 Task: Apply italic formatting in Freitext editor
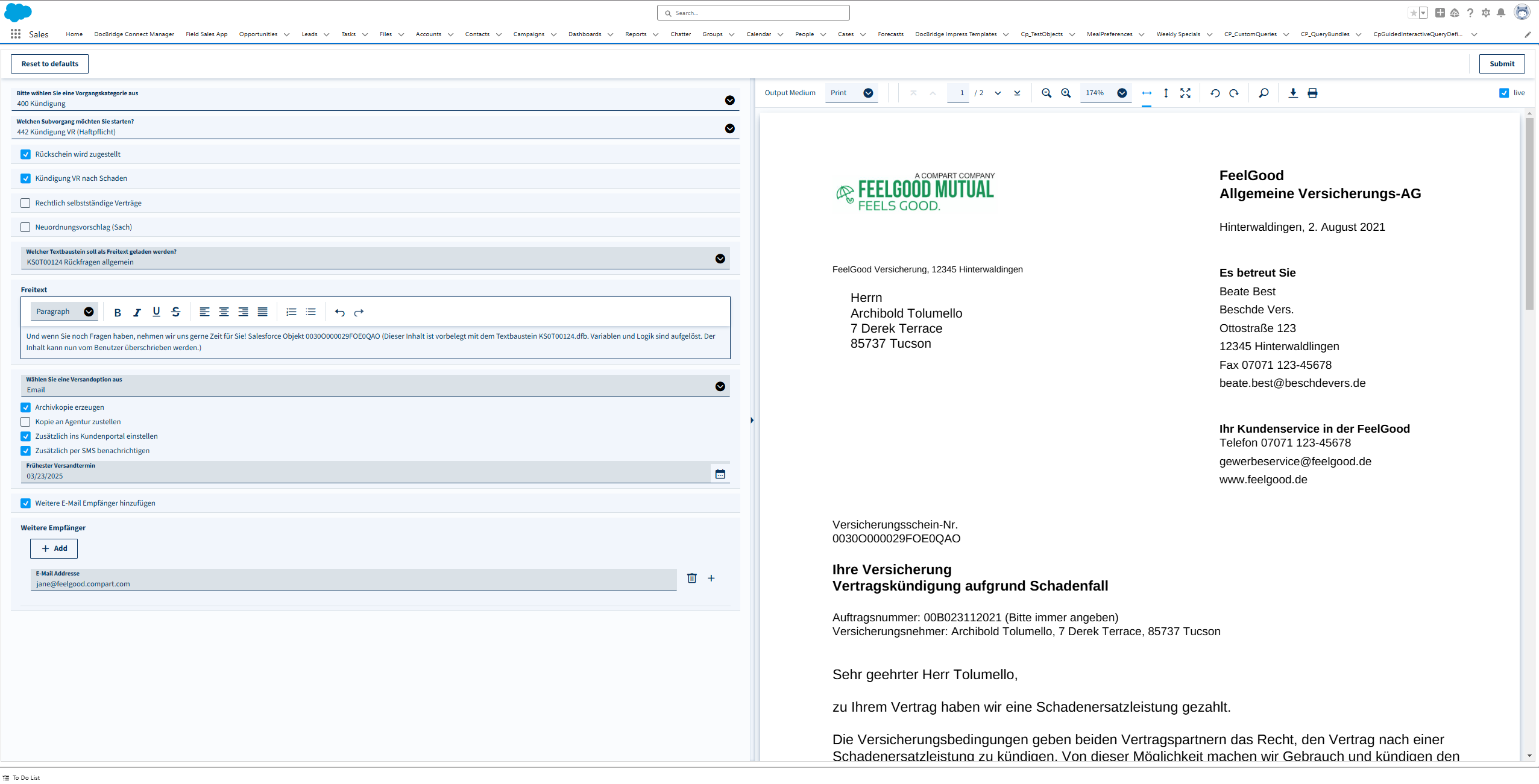137,312
